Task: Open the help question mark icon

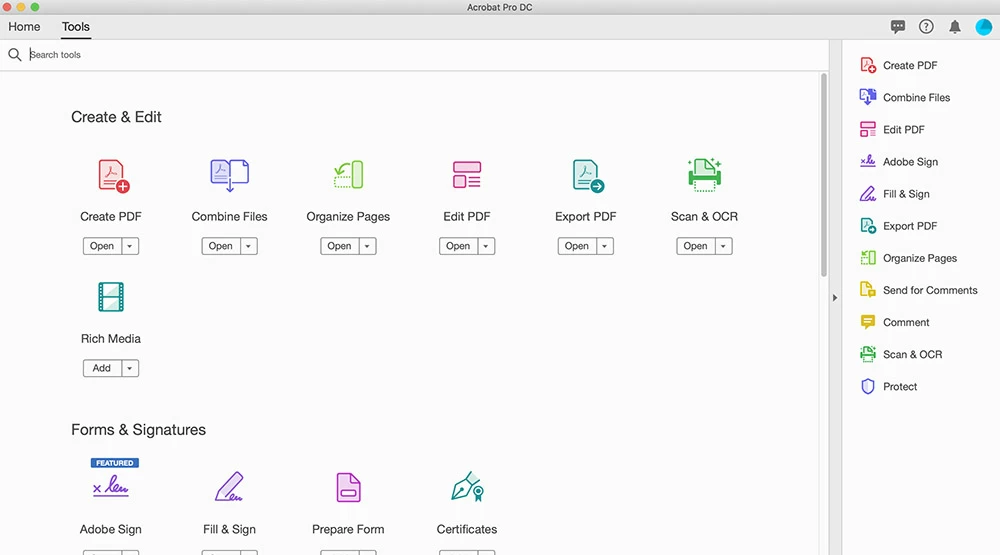Action: click(926, 27)
